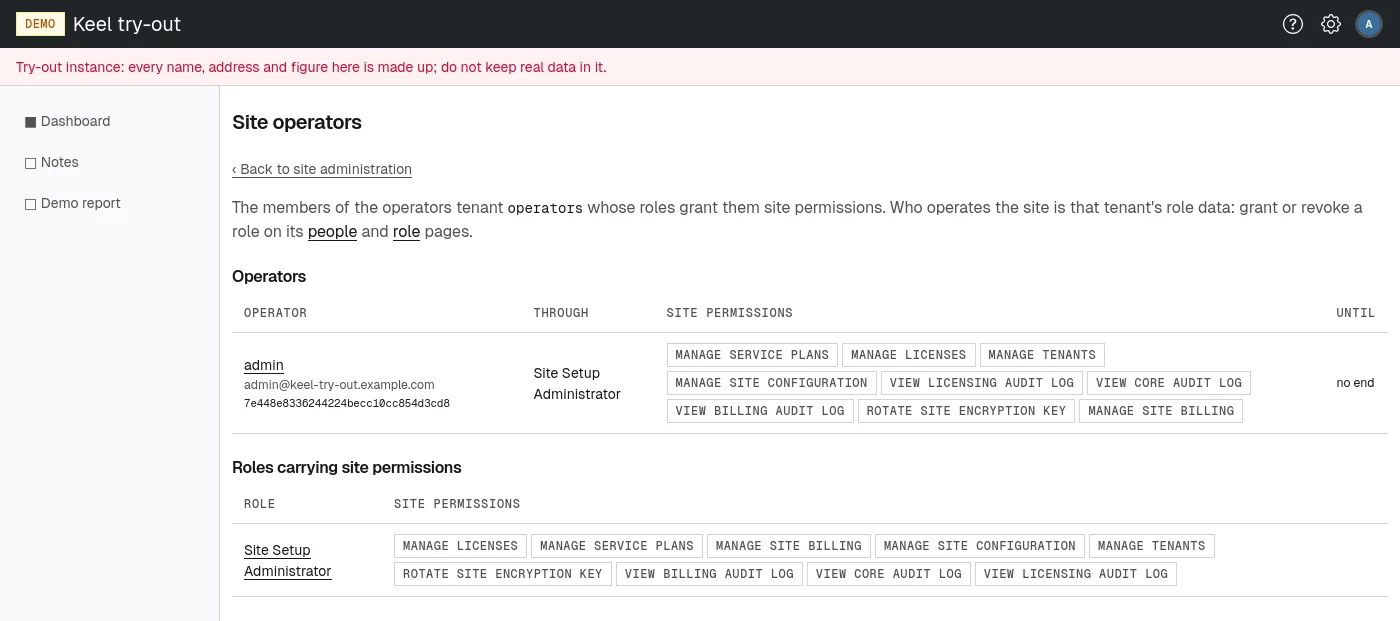Click roles table VIEW BILLING AUDIT LOG tag
Image resolution: width=1400 pixels, height=621 pixels.
click(709, 574)
